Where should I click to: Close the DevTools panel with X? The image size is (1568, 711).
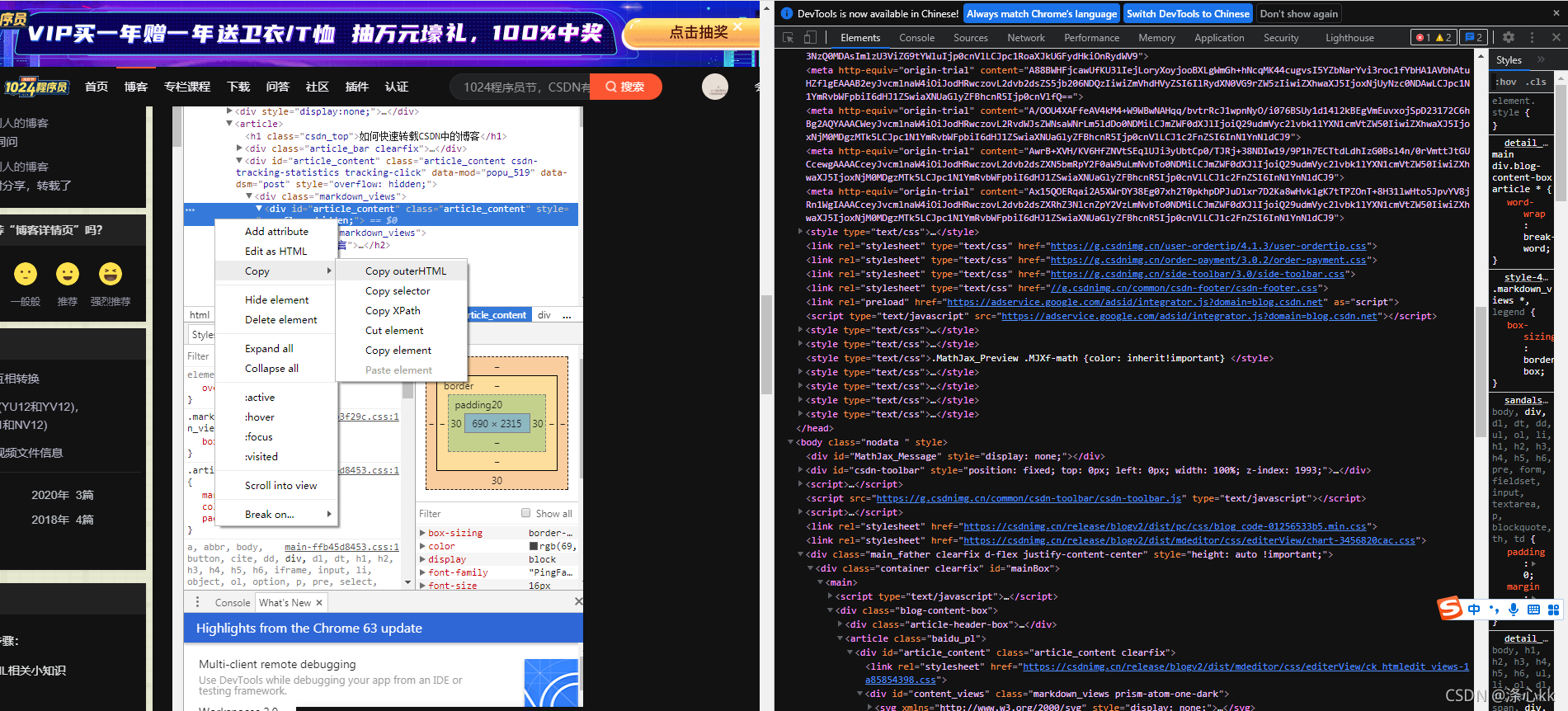click(1556, 37)
